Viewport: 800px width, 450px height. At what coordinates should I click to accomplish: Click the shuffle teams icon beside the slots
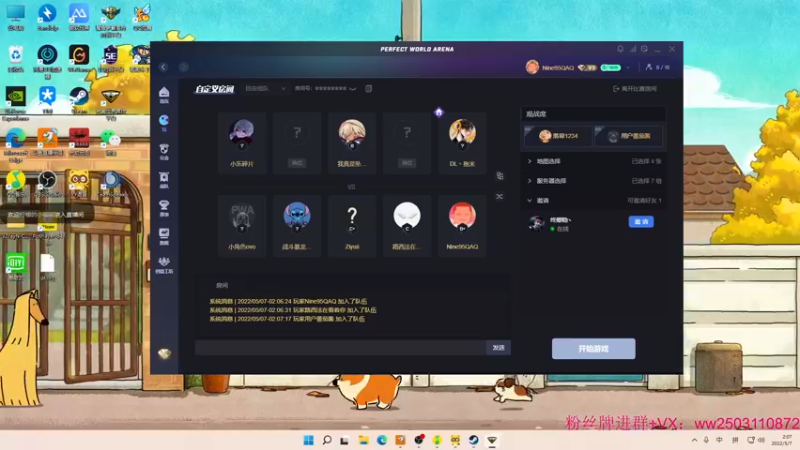(499, 196)
